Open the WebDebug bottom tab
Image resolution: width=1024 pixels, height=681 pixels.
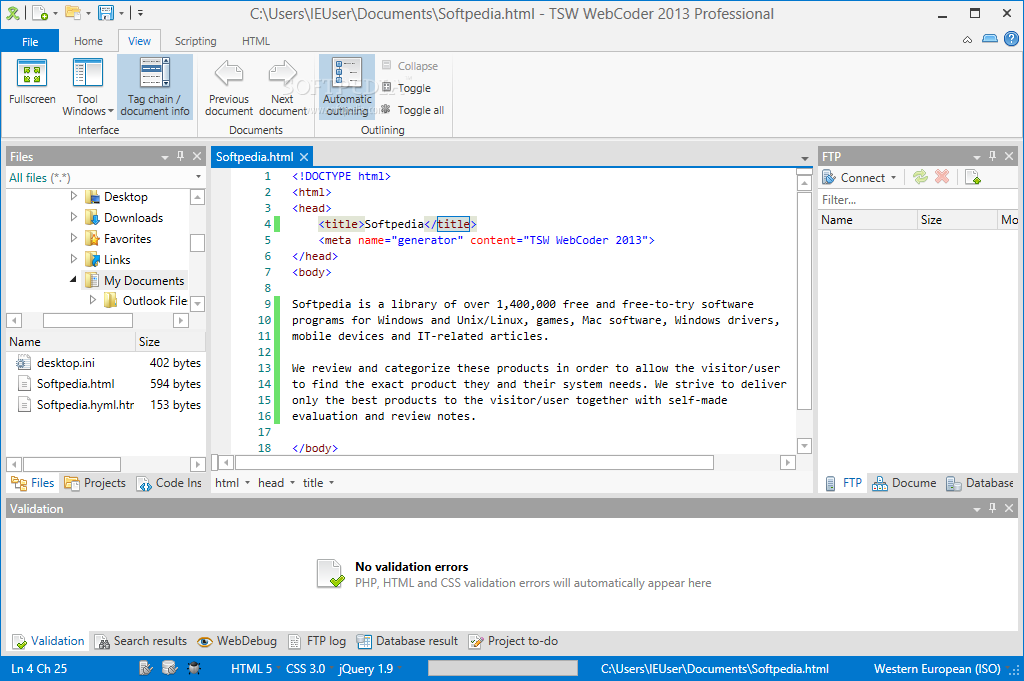pyautogui.click(x=237, y=641)
